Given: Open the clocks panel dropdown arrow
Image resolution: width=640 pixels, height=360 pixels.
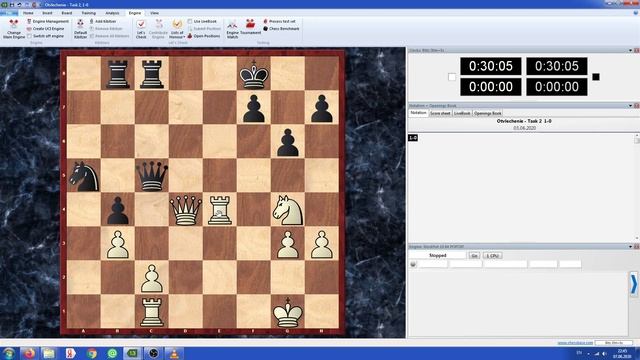Looking at the screenshot, I should (x=630, y=50).
